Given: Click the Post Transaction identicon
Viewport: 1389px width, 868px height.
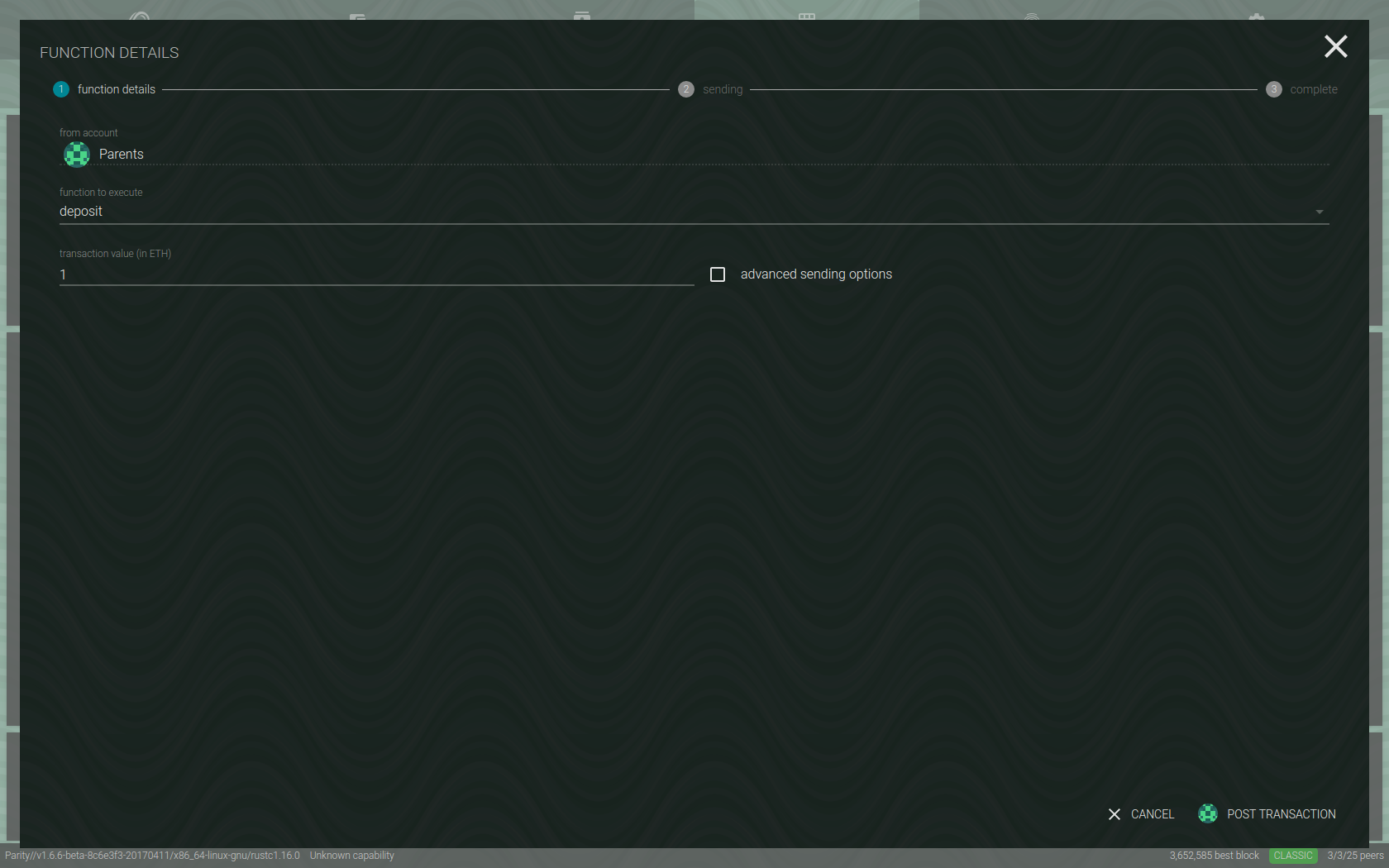Looking at the screenshot, I should (1208, 813).
